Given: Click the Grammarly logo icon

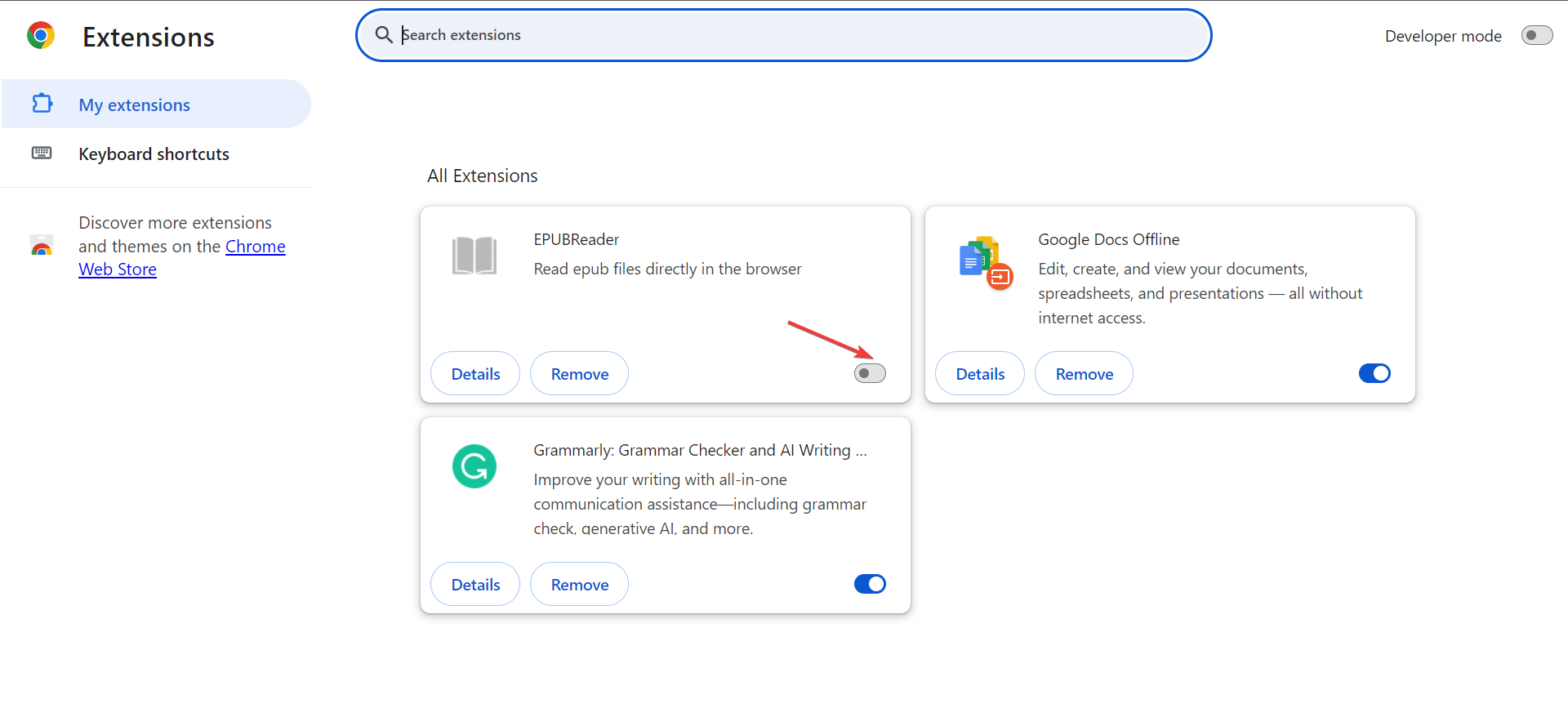Looking at the screenshot, I should pyautogui.click(x=474, y=466).
